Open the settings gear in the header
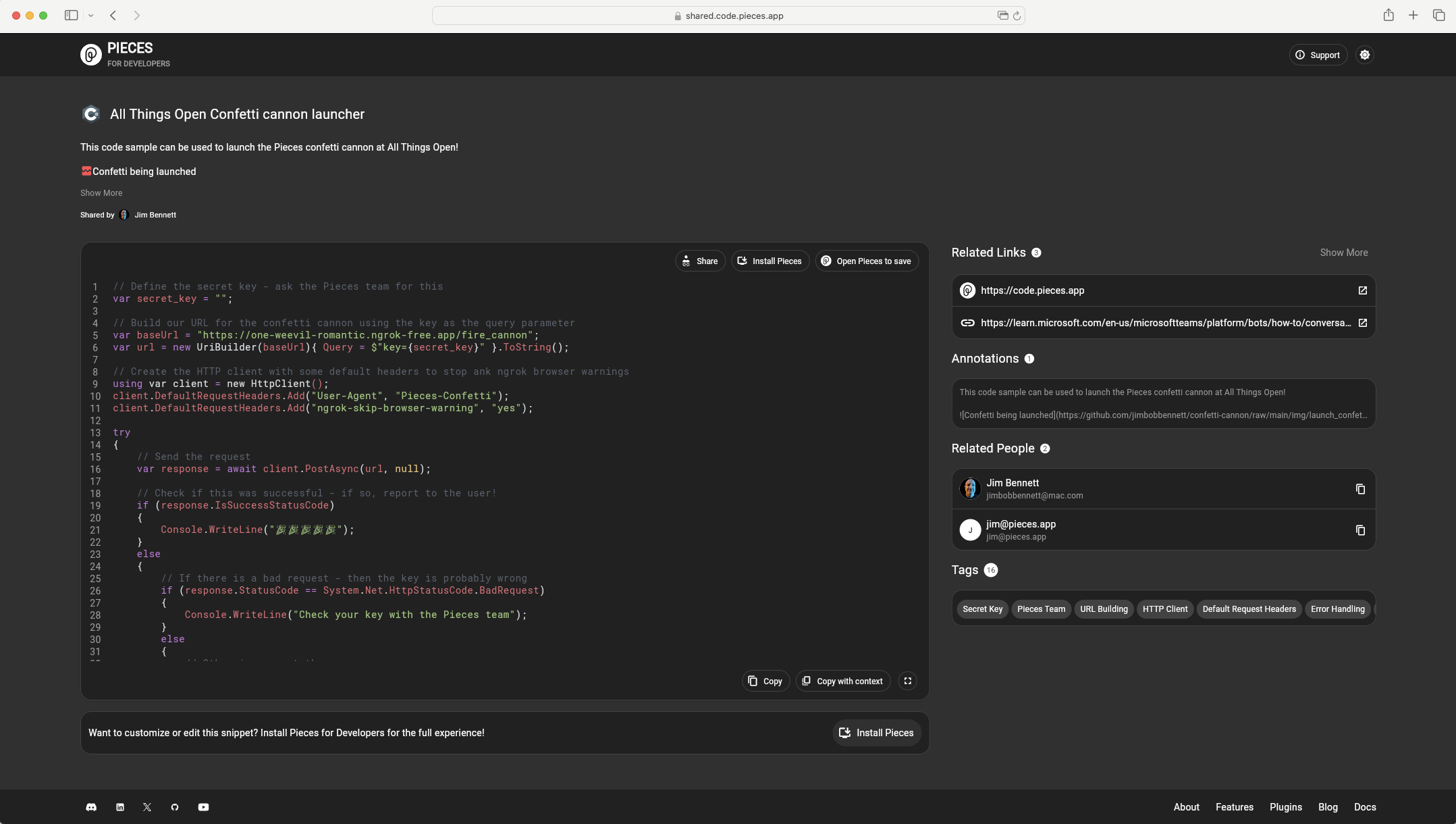The width and height of the screenshot is (1456, 824). pyautogui.click(x=1365, y=55)
